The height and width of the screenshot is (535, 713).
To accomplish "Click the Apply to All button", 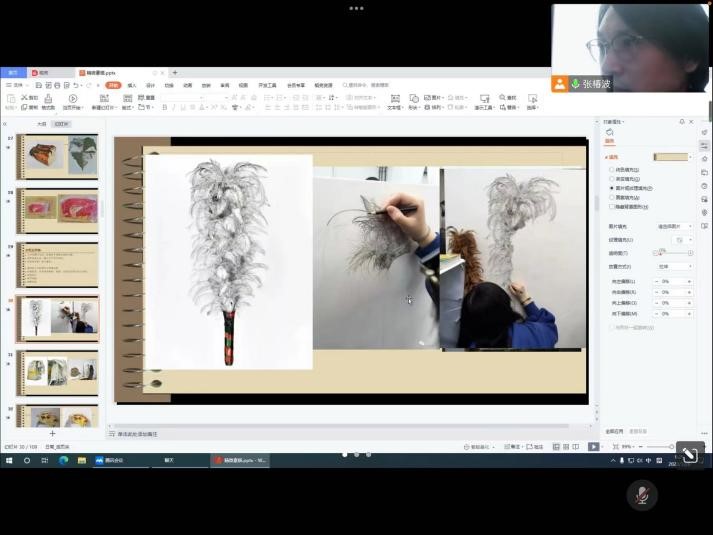I will pyautogui.click(x=614, y=431).
